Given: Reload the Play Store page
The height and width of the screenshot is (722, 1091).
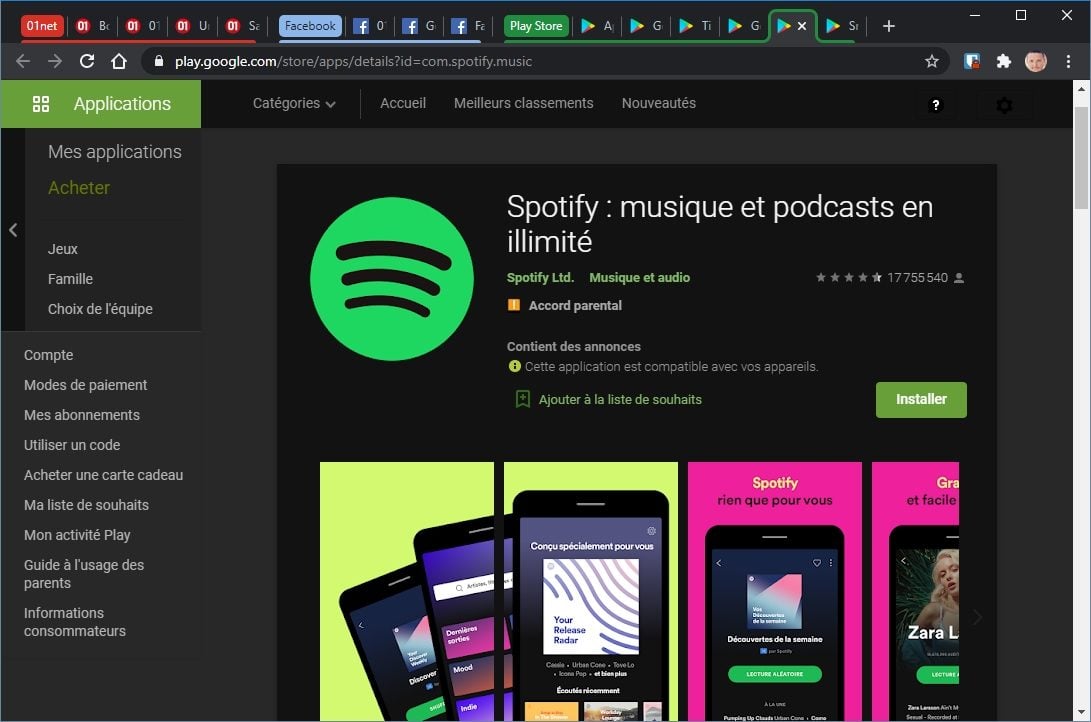Looking at the screenshot, I should tap(87, 61).
